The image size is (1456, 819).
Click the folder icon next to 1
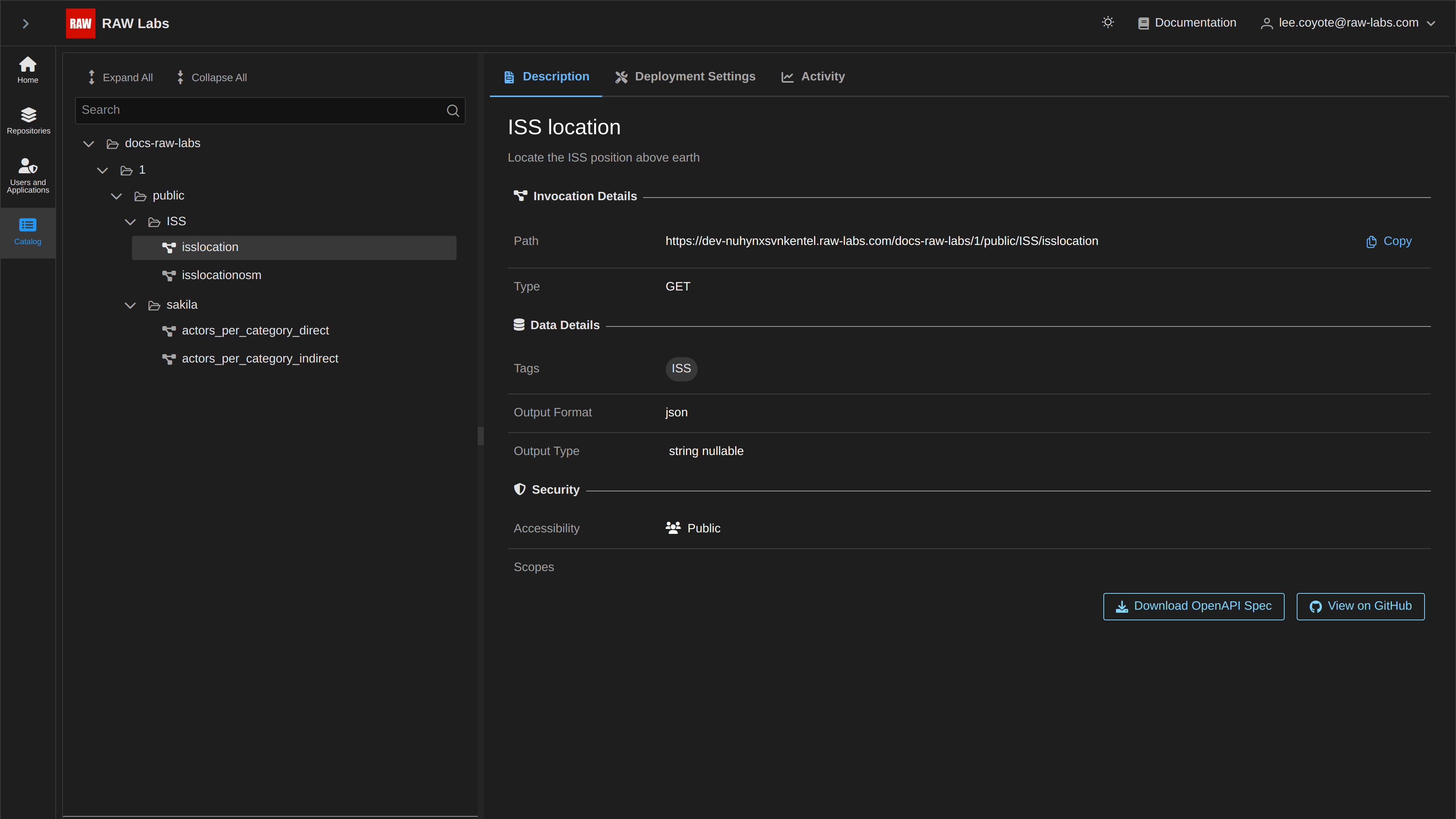tap(127, 170)
